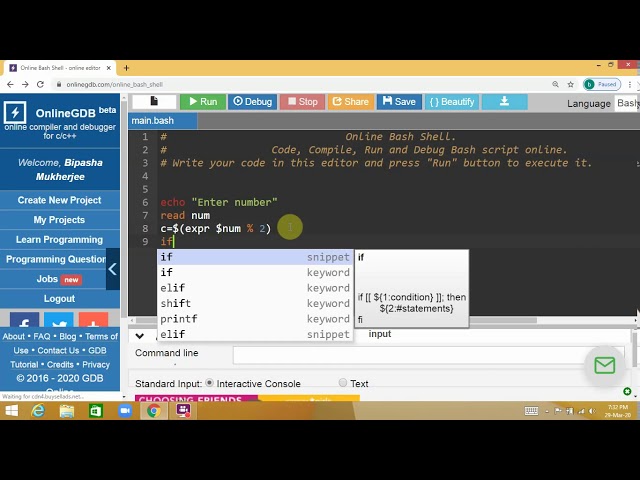This screenshot has width=640, height=480.
Task: Save the current project
Action: tap(399, 102)
